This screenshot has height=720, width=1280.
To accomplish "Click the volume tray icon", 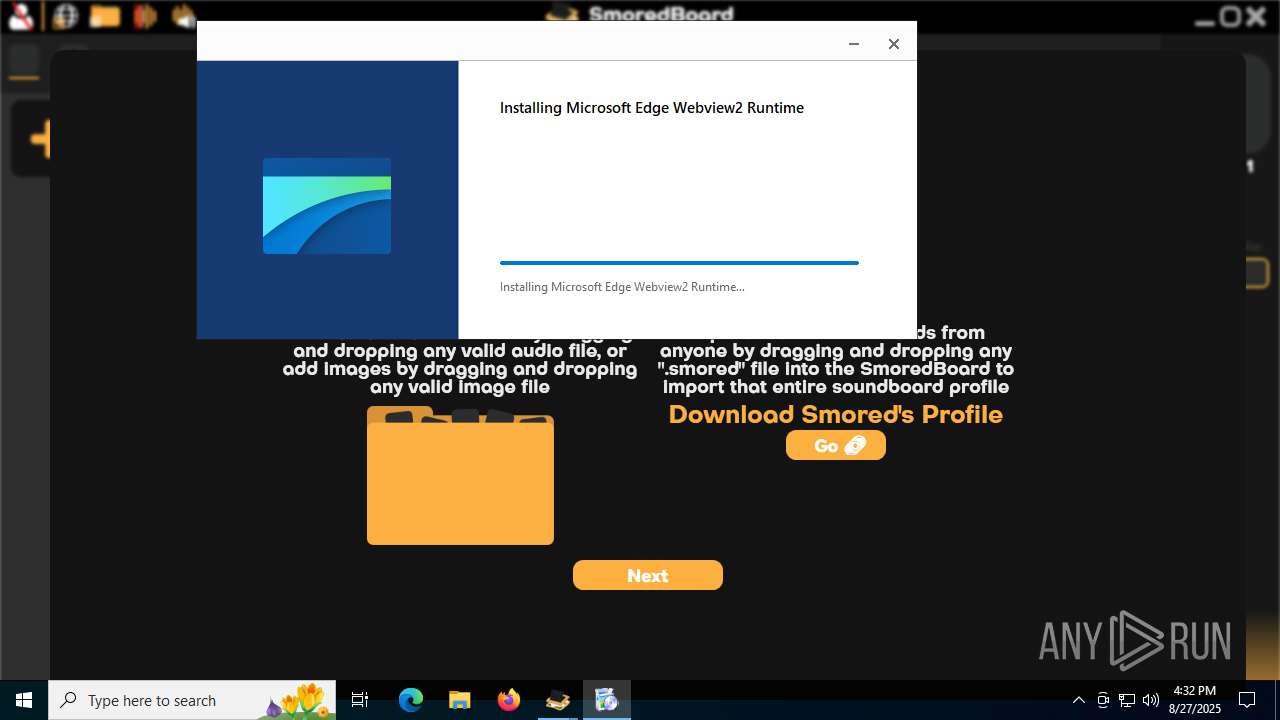I will pos(1151,700).
